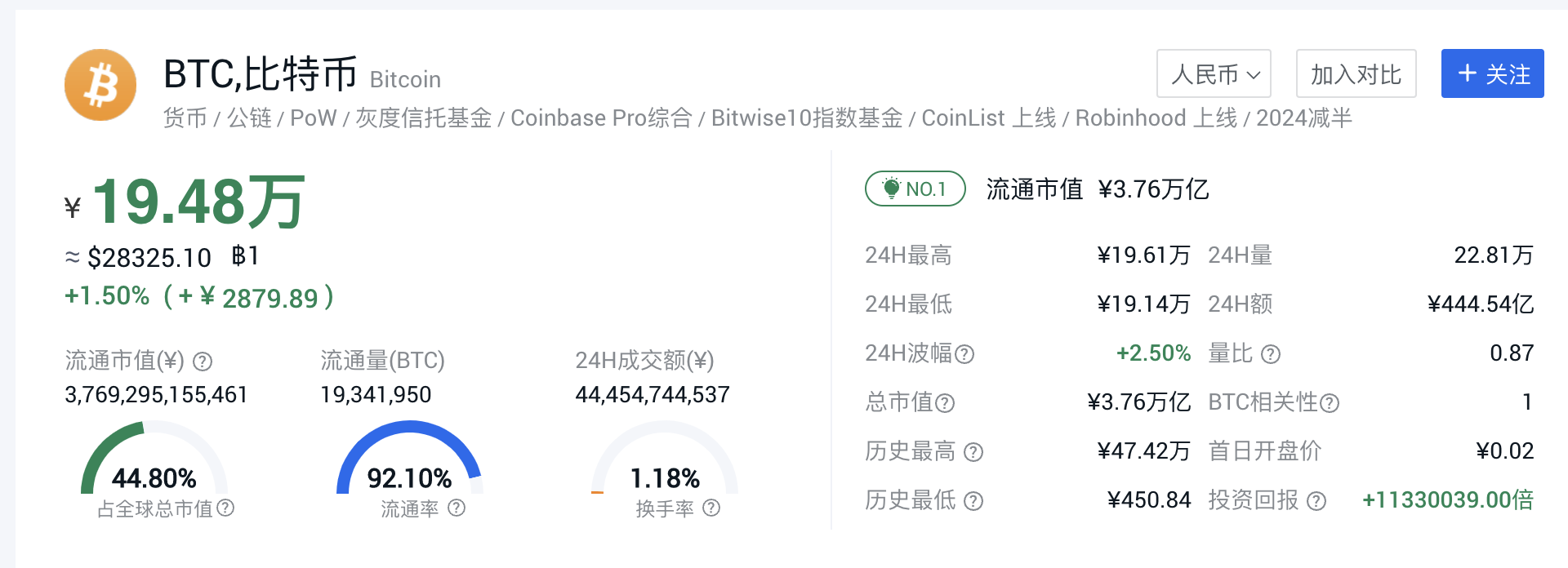Image resolution: width=1568 pixels, height=568 pixels.
Task: Click help icon next to 24H波幅
Action: pyautogui.click(x=964, y=353)
